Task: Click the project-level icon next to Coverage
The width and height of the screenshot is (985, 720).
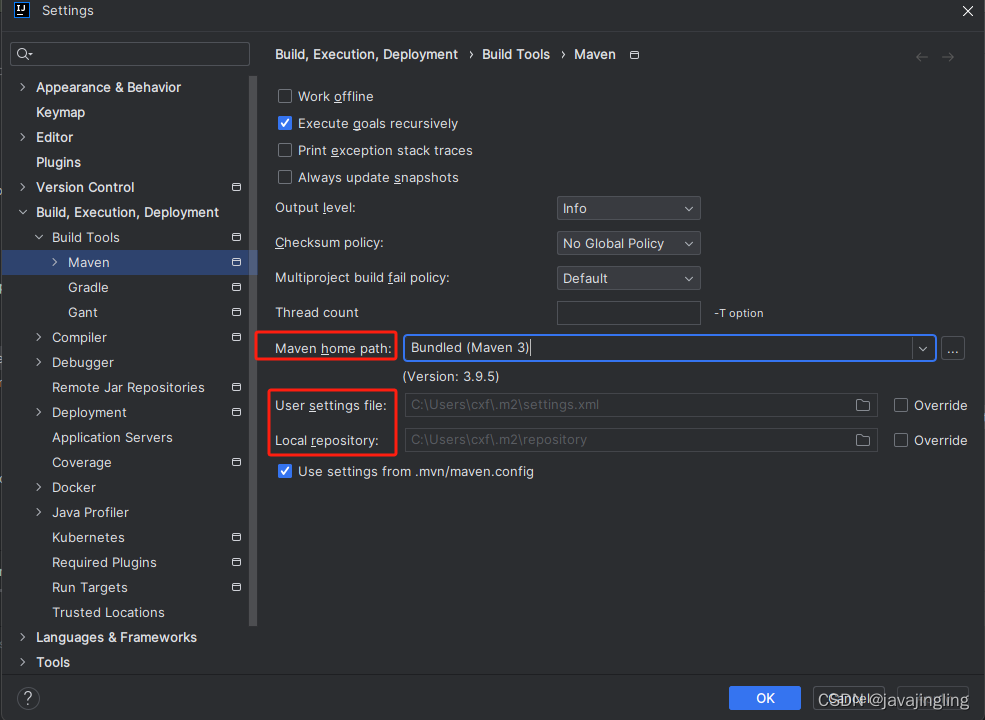Action: tap(236, 462)
